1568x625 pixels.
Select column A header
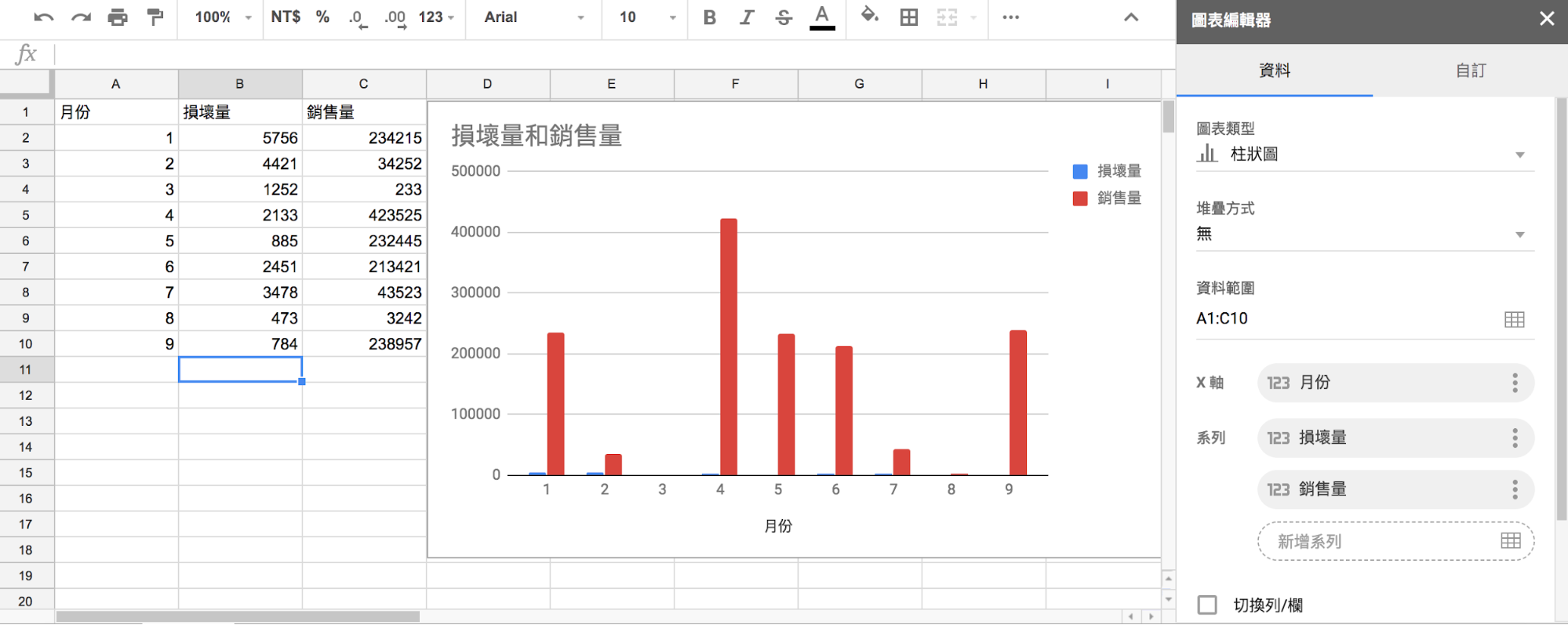pyautogui.click(x=116, y=84)
